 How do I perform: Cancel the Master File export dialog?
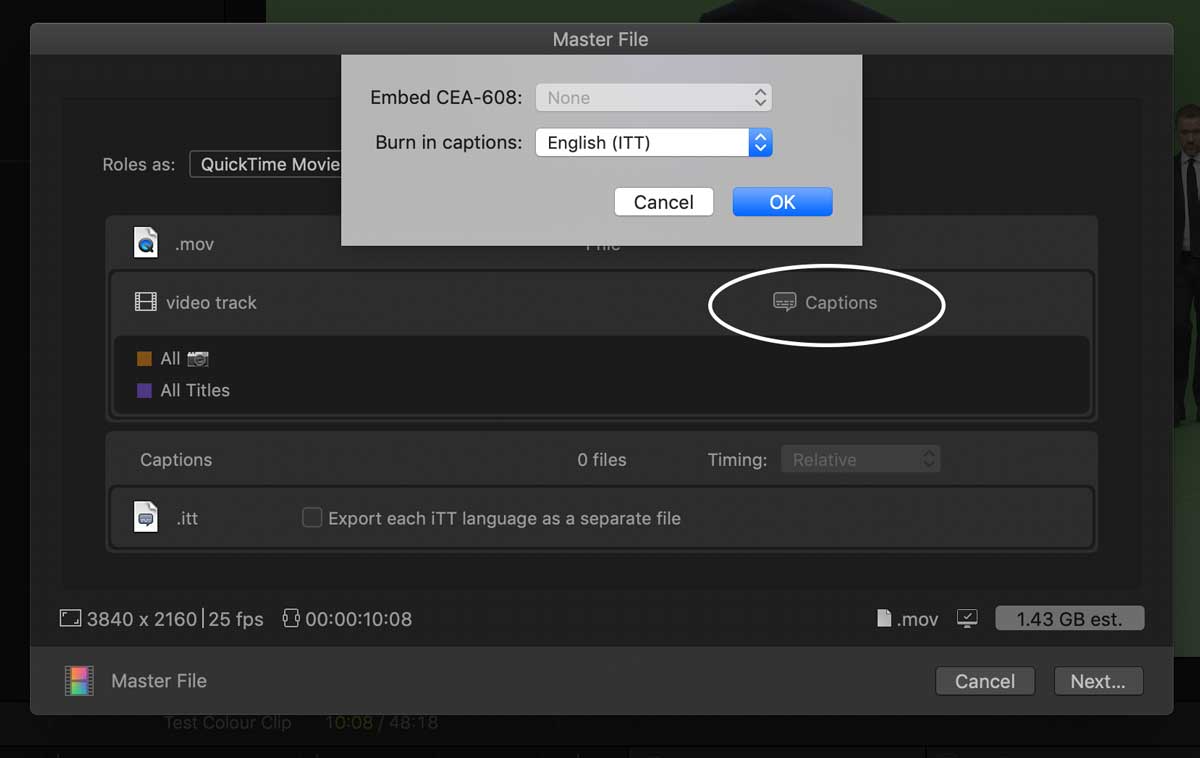(x=985, y=681)
